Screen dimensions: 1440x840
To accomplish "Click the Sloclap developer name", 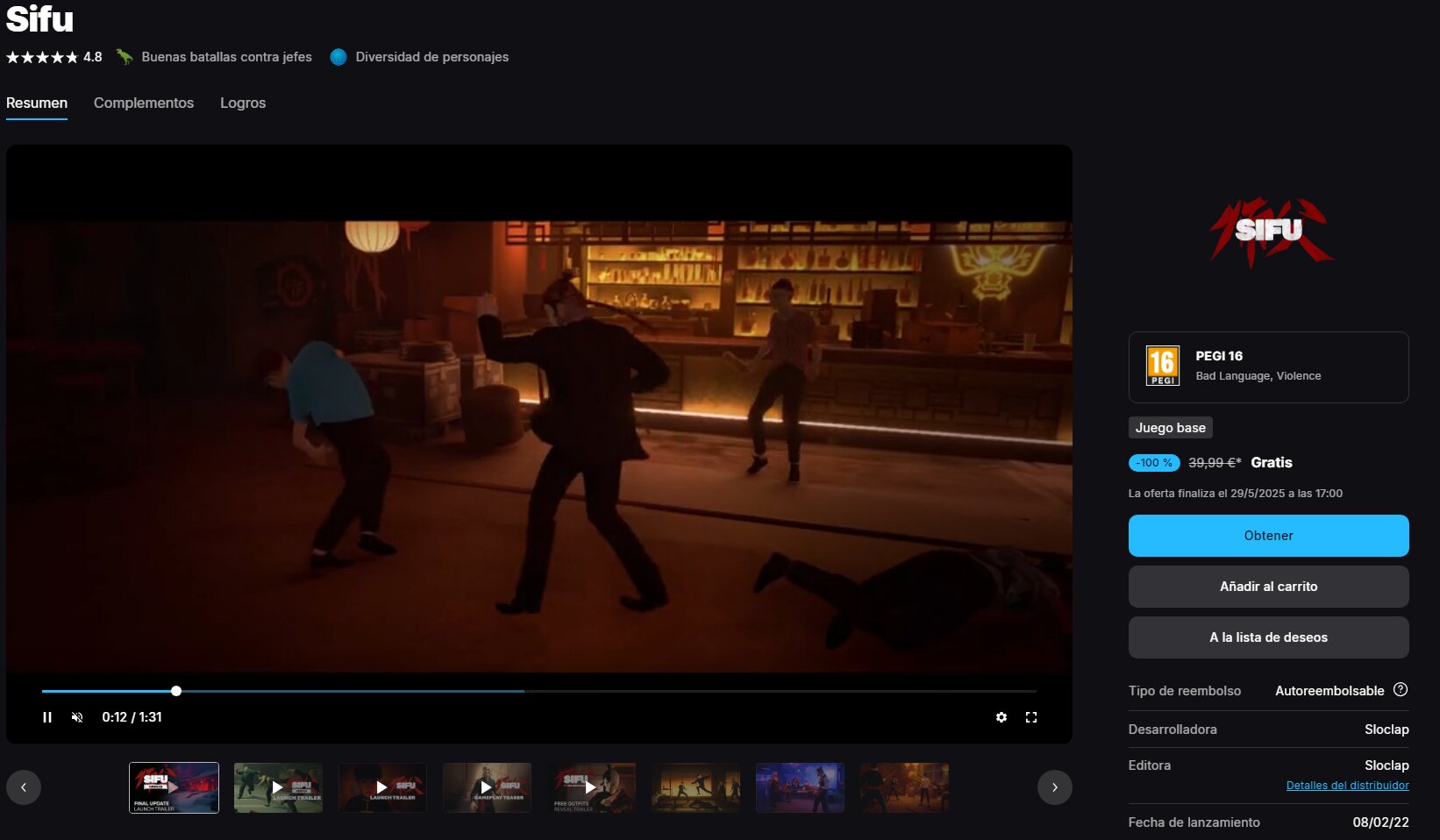I will point(1387,730).
